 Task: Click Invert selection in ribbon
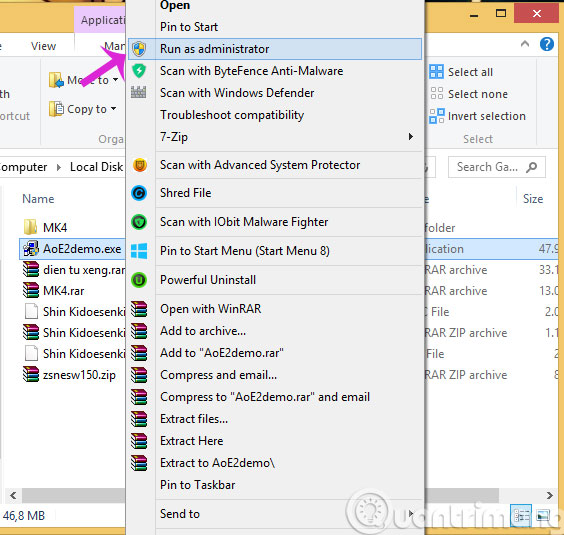pyautogui.click(x=478, y=116)
